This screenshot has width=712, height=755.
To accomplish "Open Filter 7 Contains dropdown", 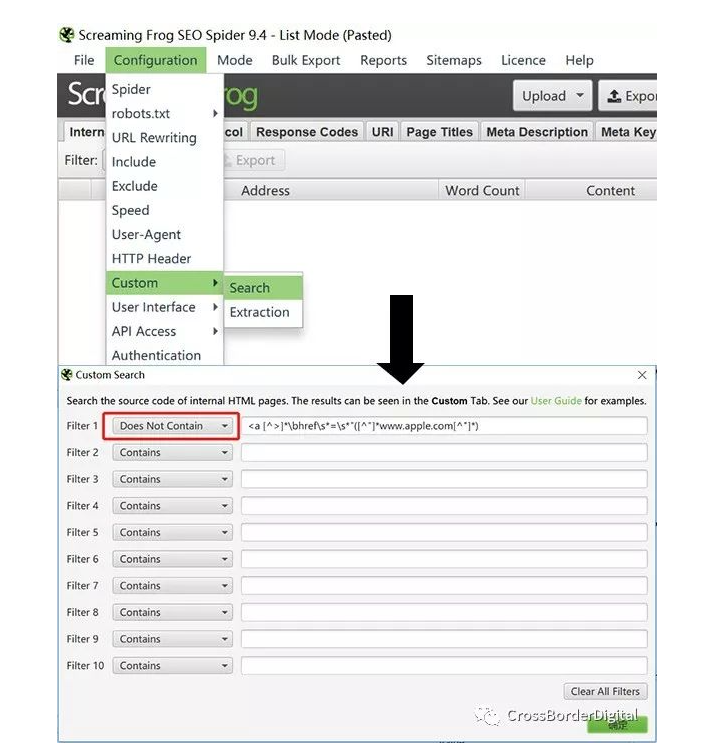I will coord(172,586).
